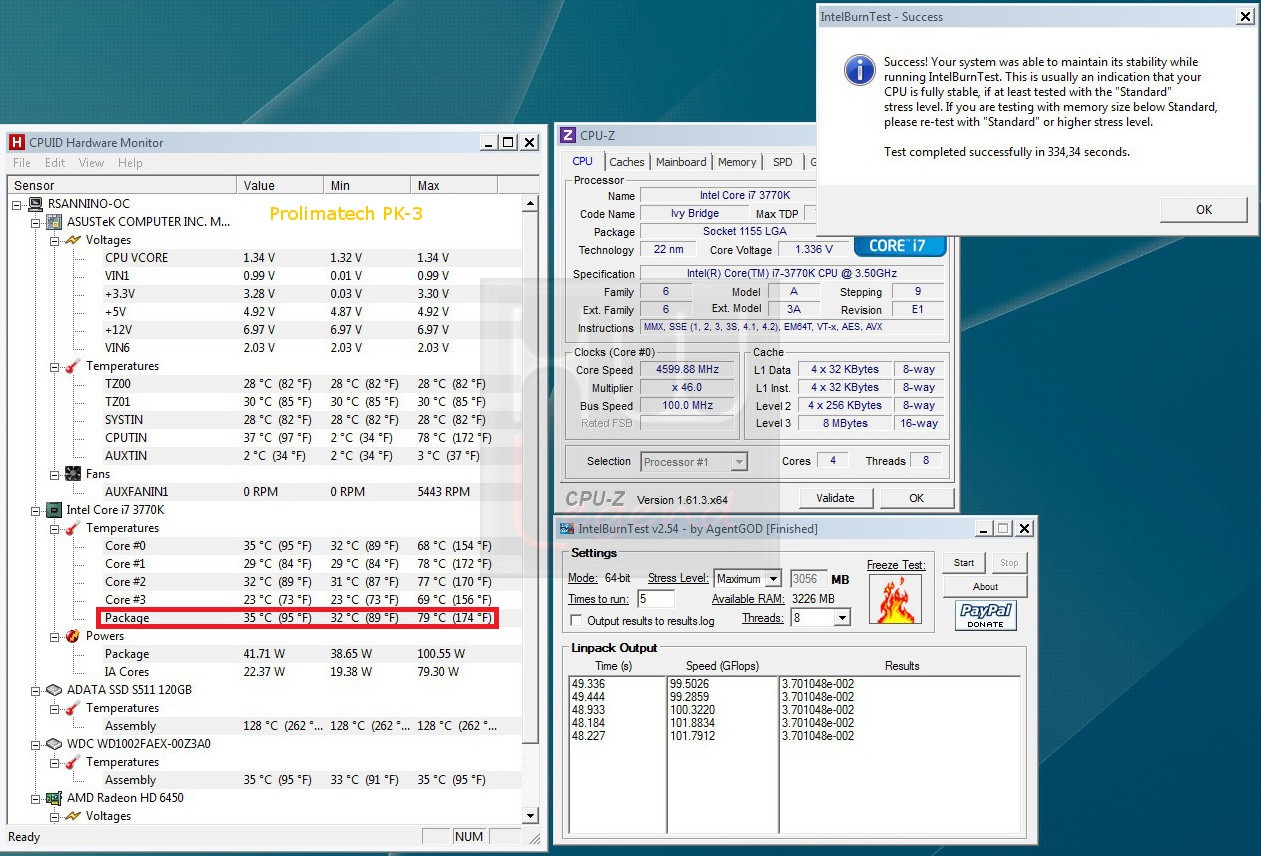
Task: Collapse the AMD Radeon HD 6450 node
Action: point(36,798)
